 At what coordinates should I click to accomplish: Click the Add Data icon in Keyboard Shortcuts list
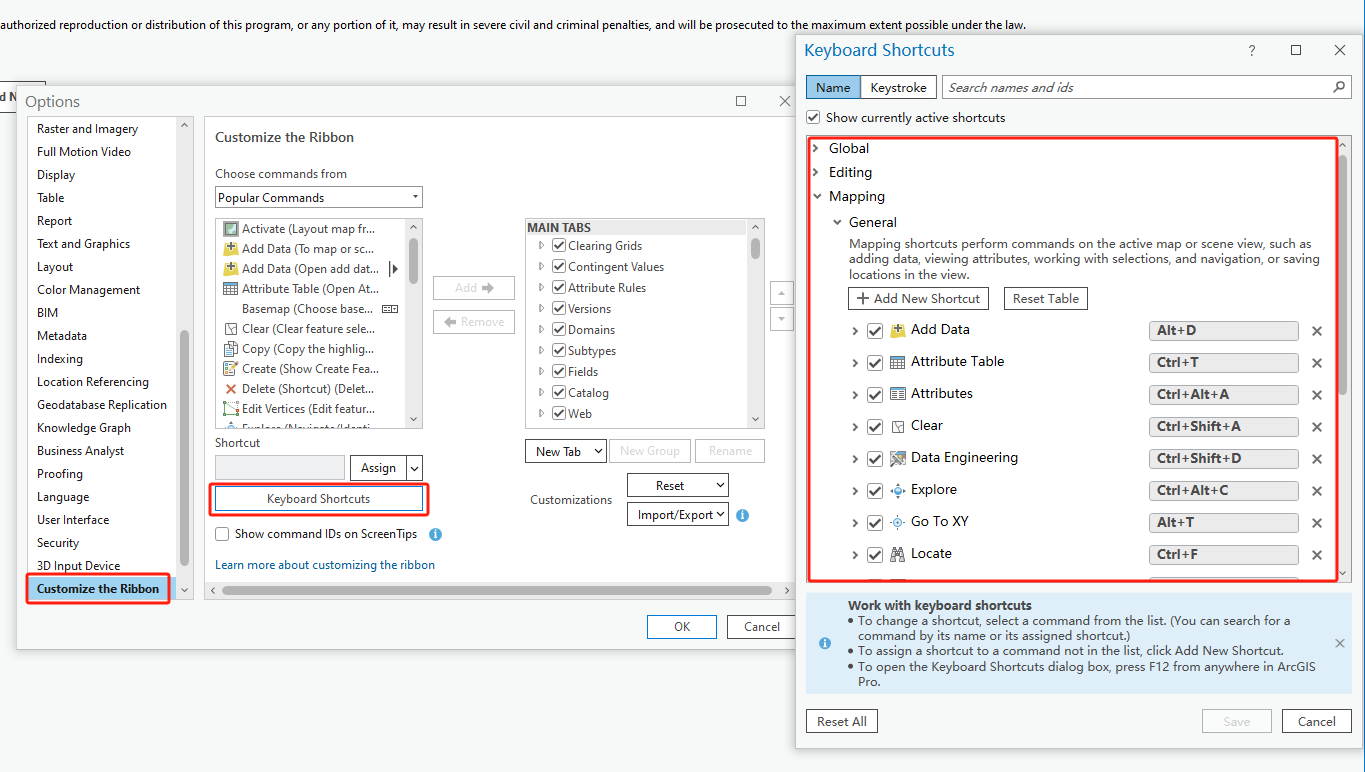[x=898, y=330]
